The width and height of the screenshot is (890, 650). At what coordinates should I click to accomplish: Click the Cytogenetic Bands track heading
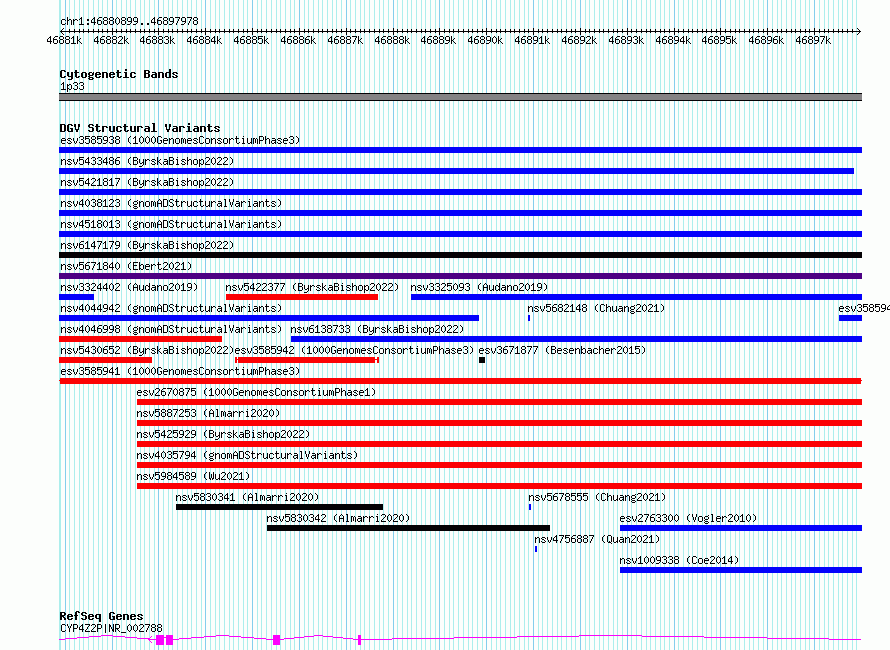click(119, 74)
